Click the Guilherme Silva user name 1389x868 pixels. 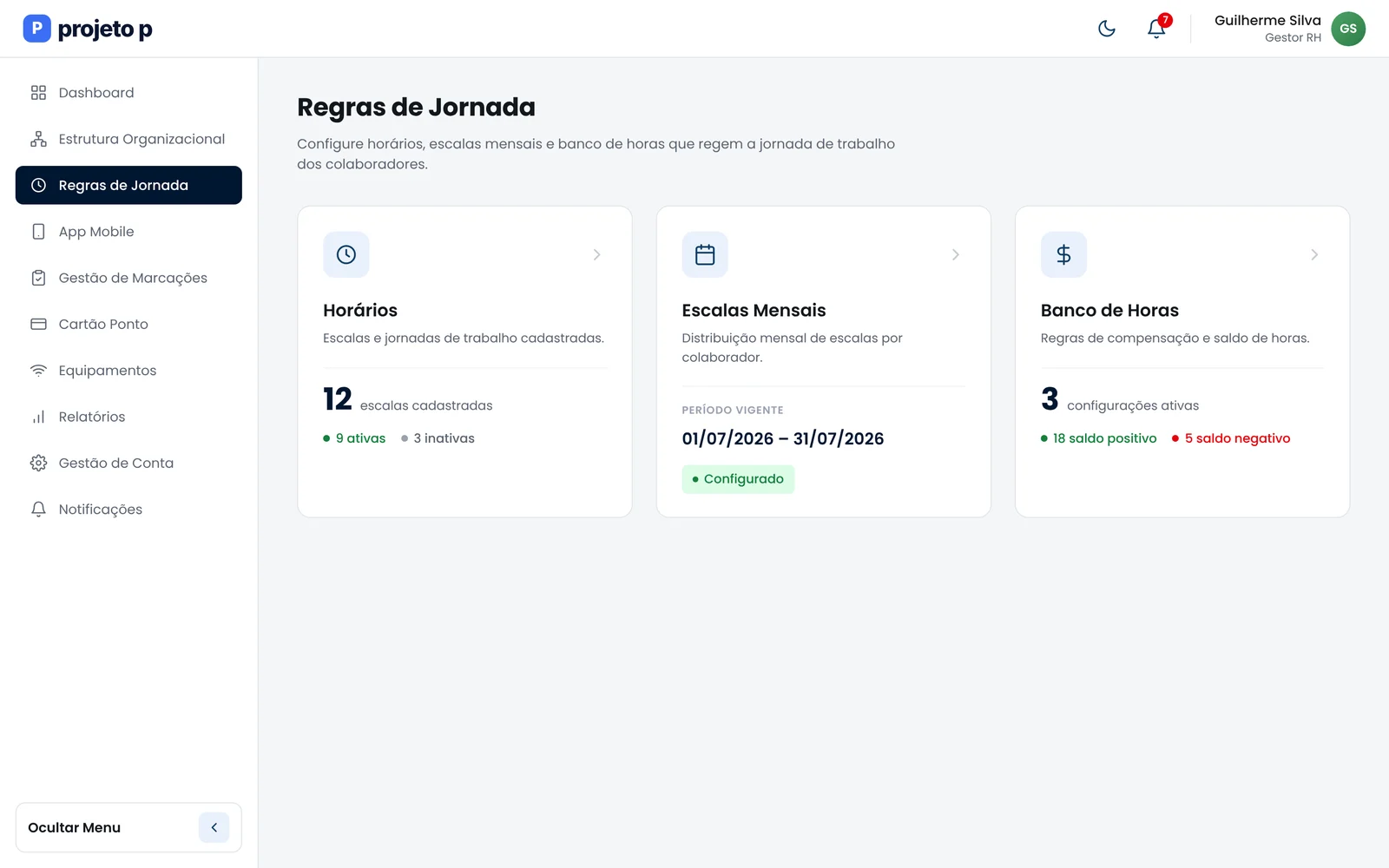pos(1267,20)
